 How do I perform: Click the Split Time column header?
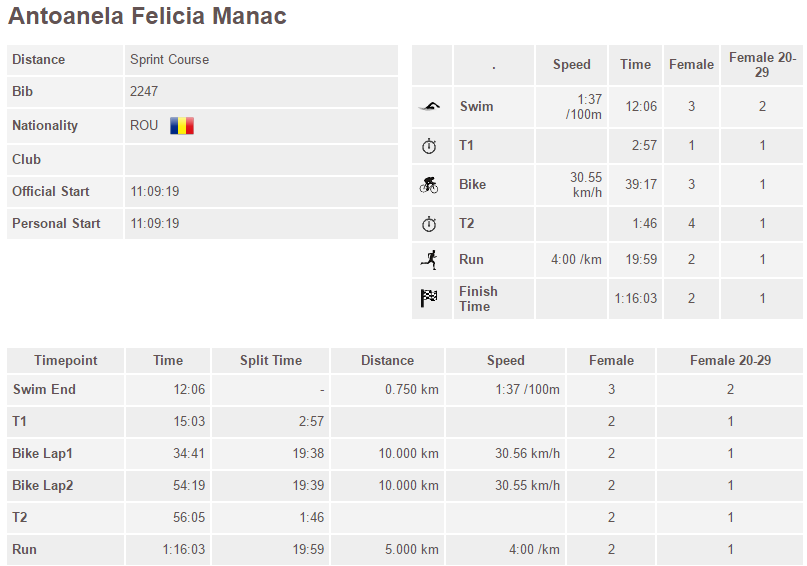271,360
